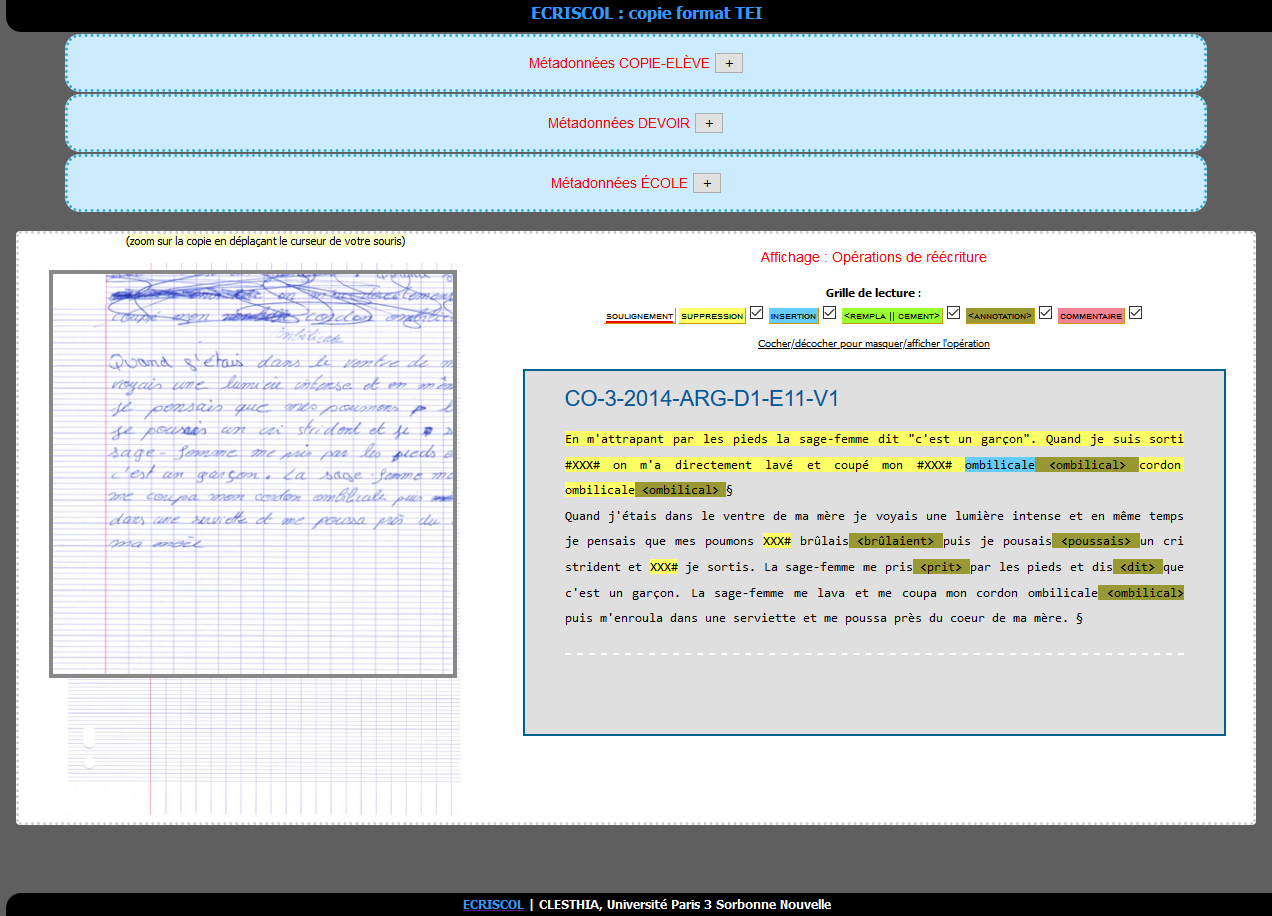The height and width of the screenshot is (916, 1272).
Task: Click the pink COMMENTAIRE legend swatch
Action: pyautogui.click(x=1091, y=316)
